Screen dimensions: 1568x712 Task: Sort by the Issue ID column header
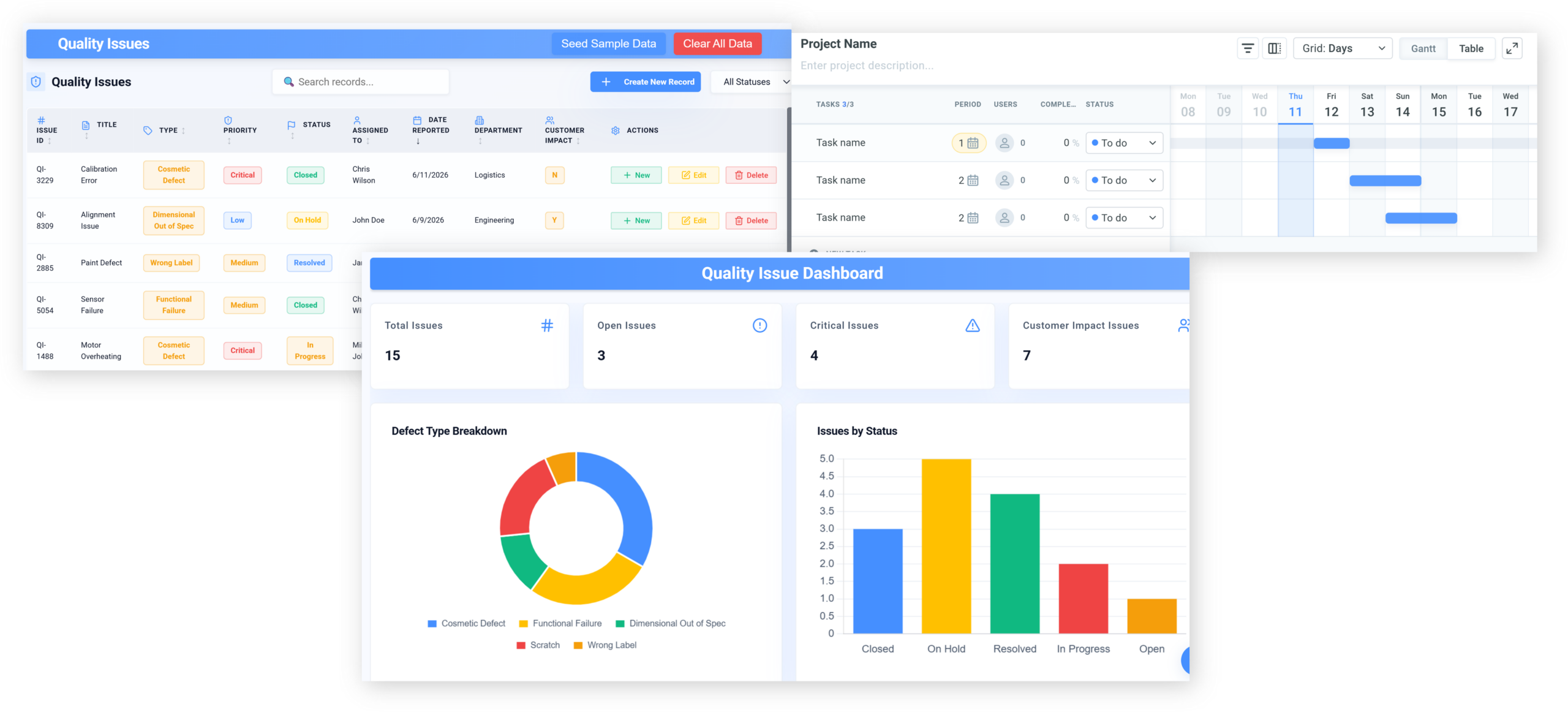coord(46,131)
